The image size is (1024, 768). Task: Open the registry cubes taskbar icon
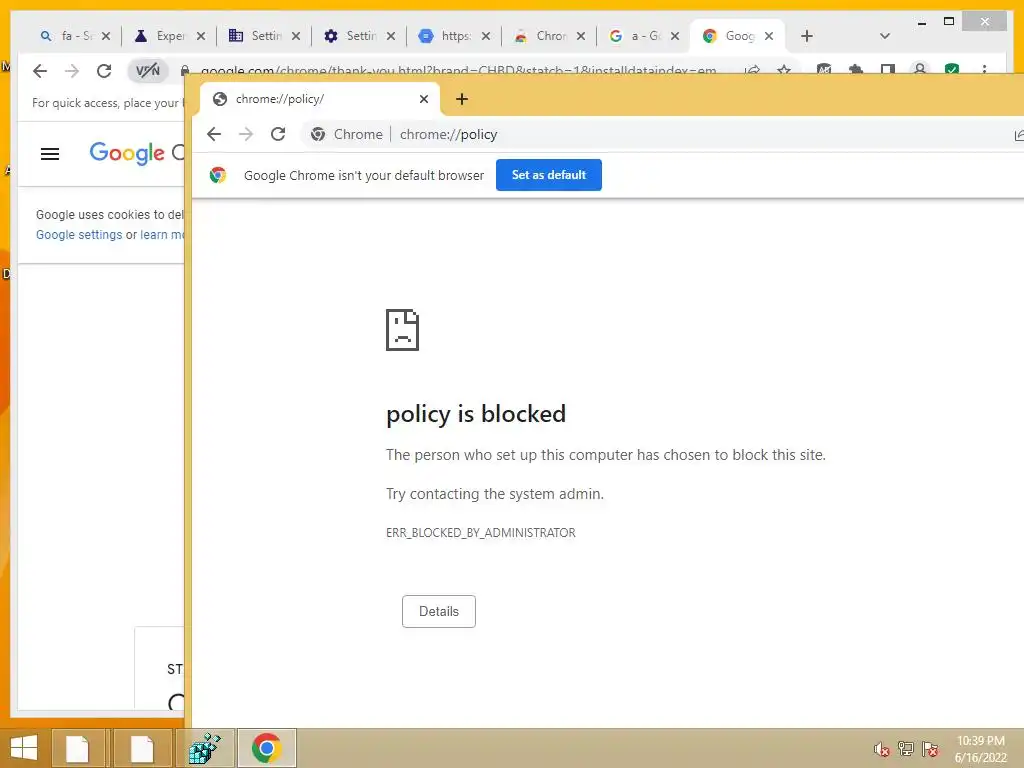coord(204,748)
